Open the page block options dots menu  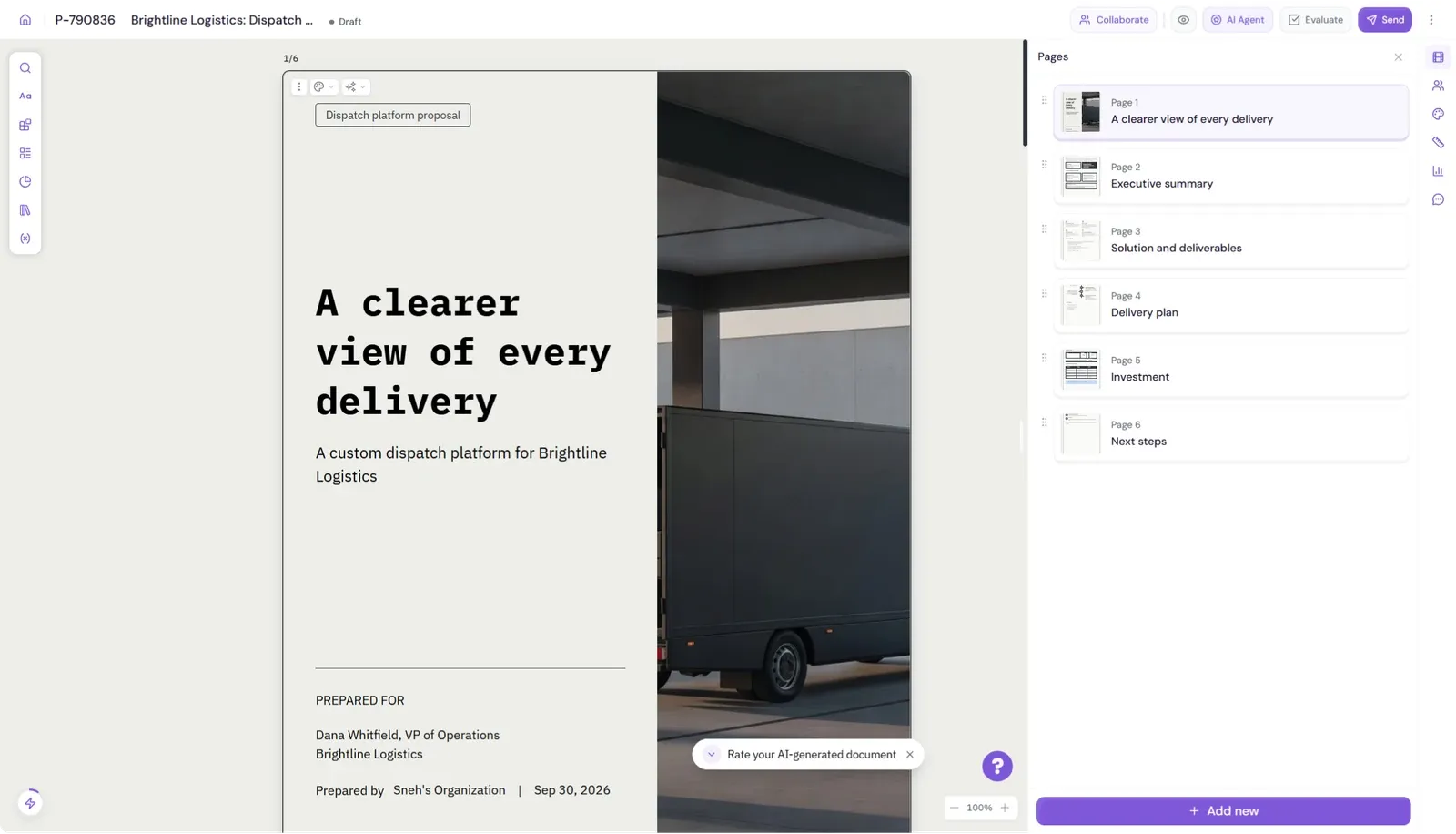click(298, 87)
